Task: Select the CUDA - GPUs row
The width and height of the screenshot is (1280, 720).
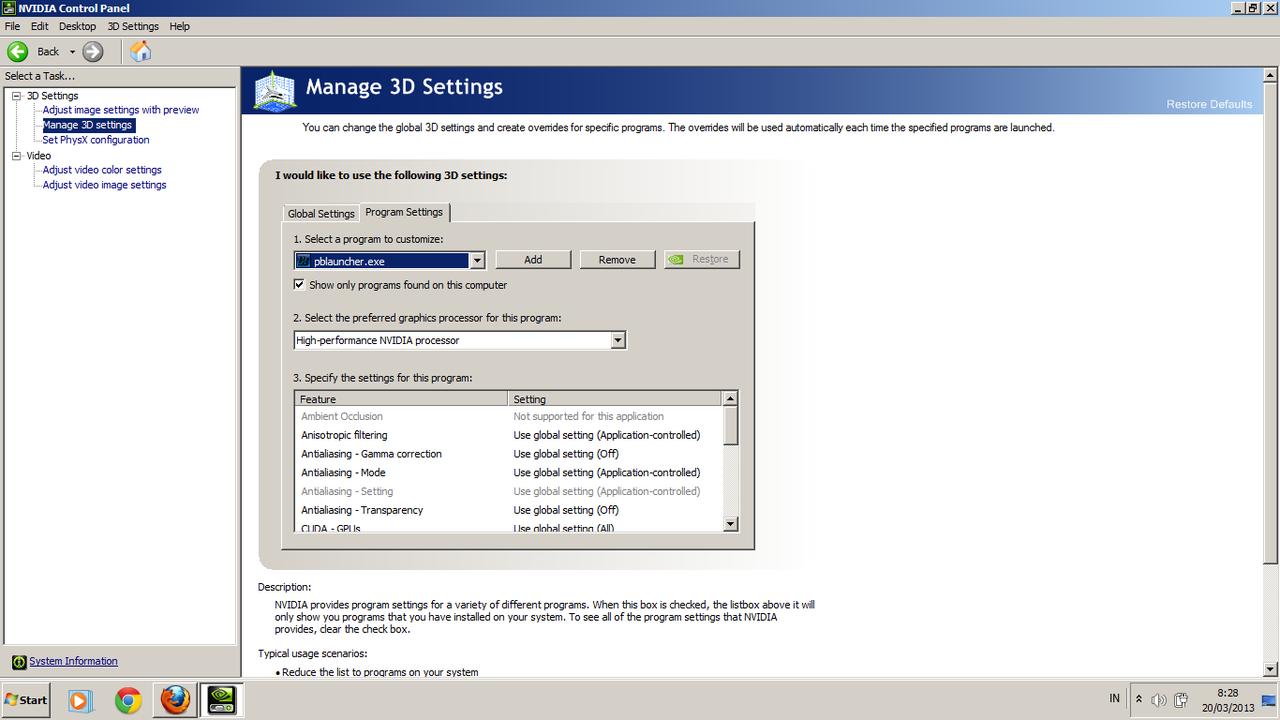Action: coord(508,527)
